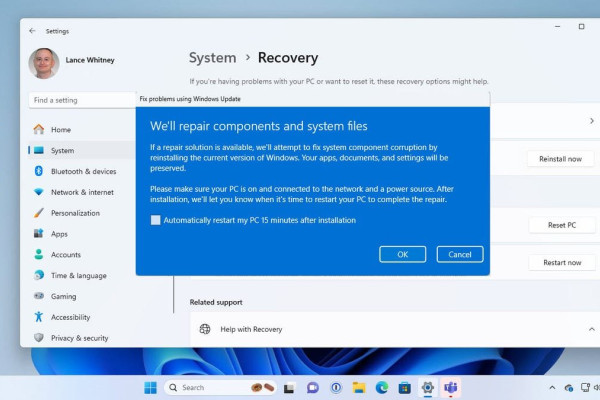
Task: Click the Personalization paintbrush icon
Action: 39,212
